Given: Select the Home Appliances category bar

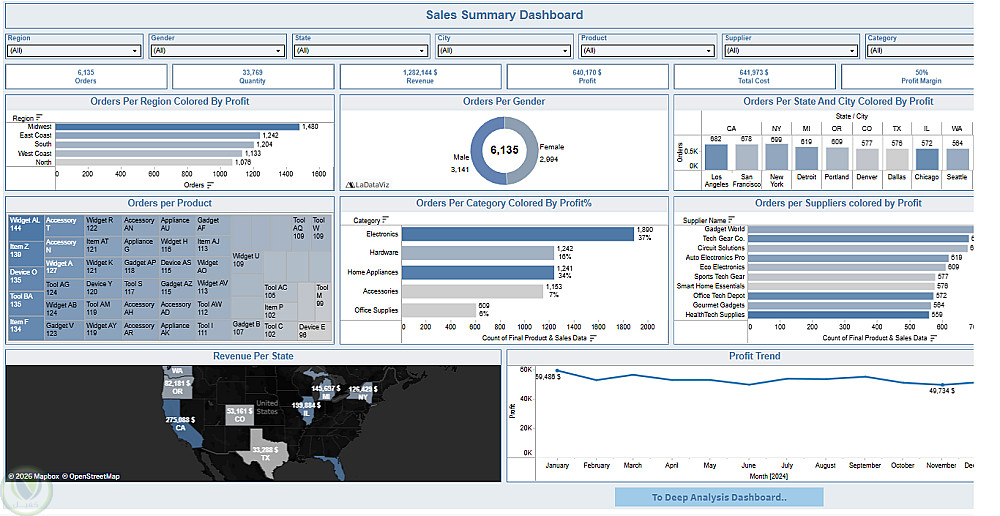Looking at the screenshot, I should pos(478,272).
